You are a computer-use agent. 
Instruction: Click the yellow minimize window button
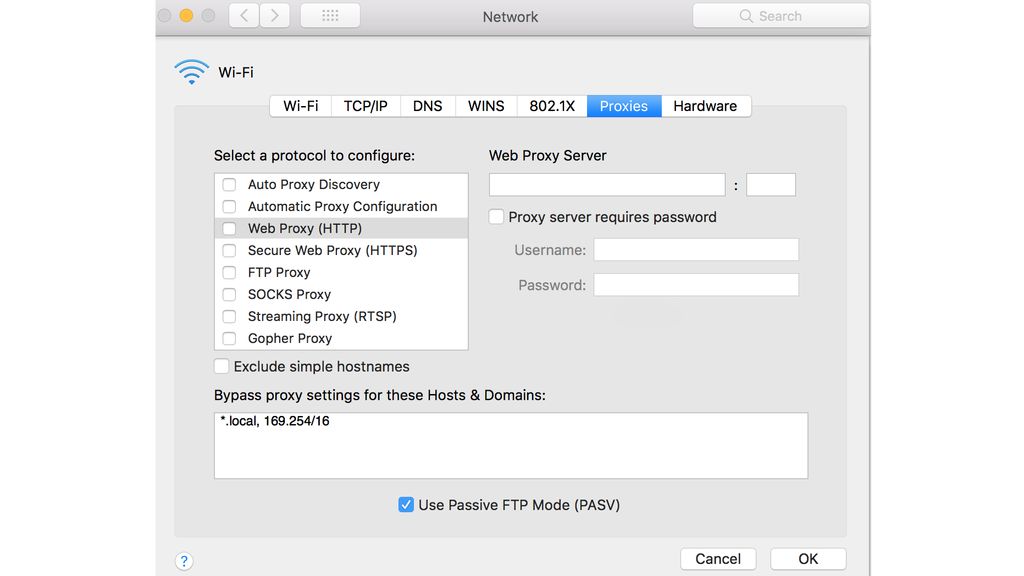tap(186, 16)
